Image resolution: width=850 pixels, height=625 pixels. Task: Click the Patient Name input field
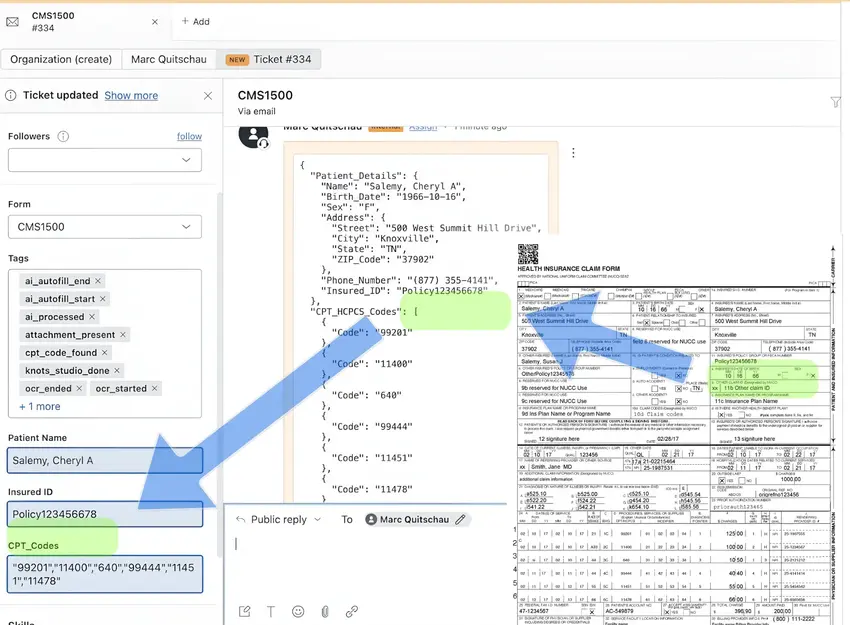[105, 460]
